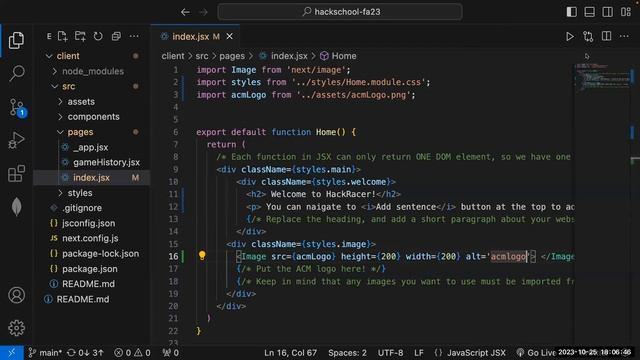Viewport: 640px width, 360px height.
Task: Open the remote window indicator in status bar
Action: tap(11, 353)
